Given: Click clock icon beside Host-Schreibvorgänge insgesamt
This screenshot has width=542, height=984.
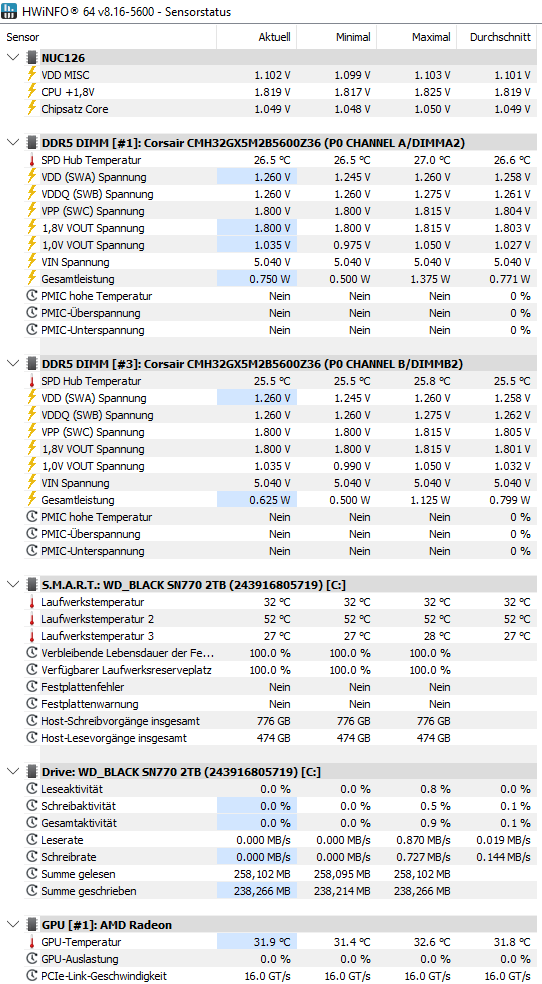Looking at the screenshot, I should click(x=31, y=720).
